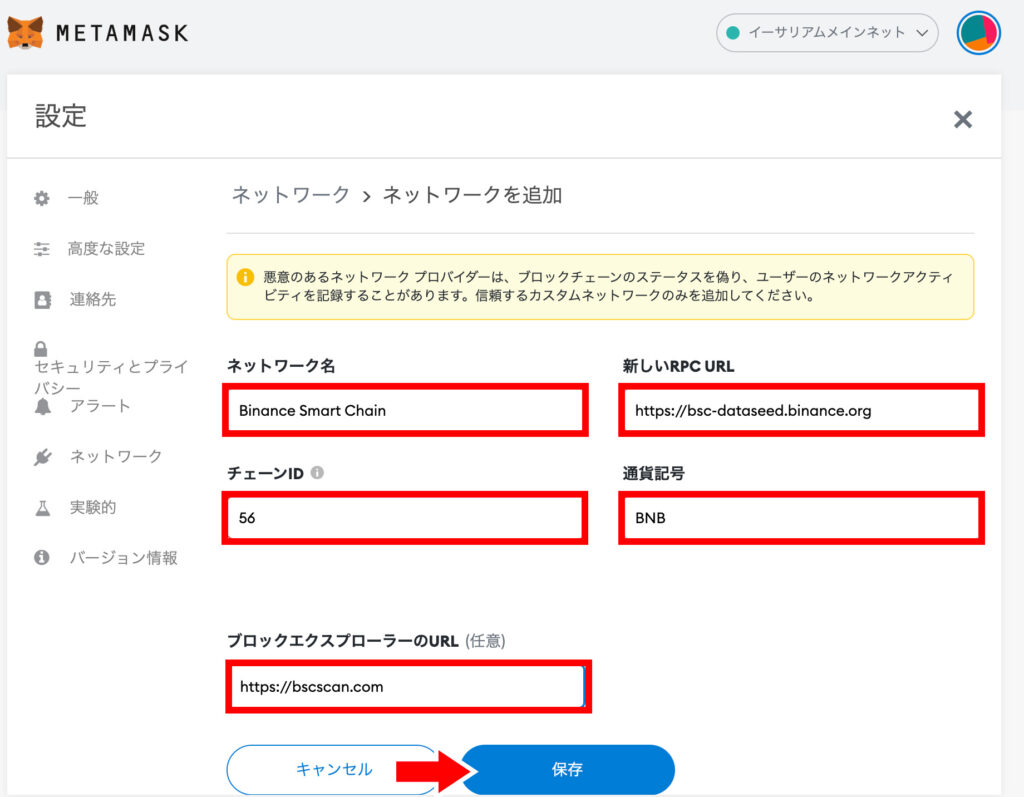
Task: Open the ネットワーク sidebar section
Action: click(116, 457)
